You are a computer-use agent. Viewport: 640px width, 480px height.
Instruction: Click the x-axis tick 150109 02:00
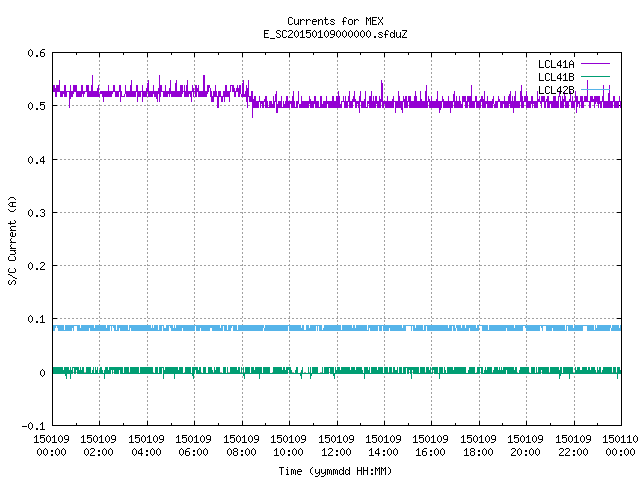pos(98,445)
